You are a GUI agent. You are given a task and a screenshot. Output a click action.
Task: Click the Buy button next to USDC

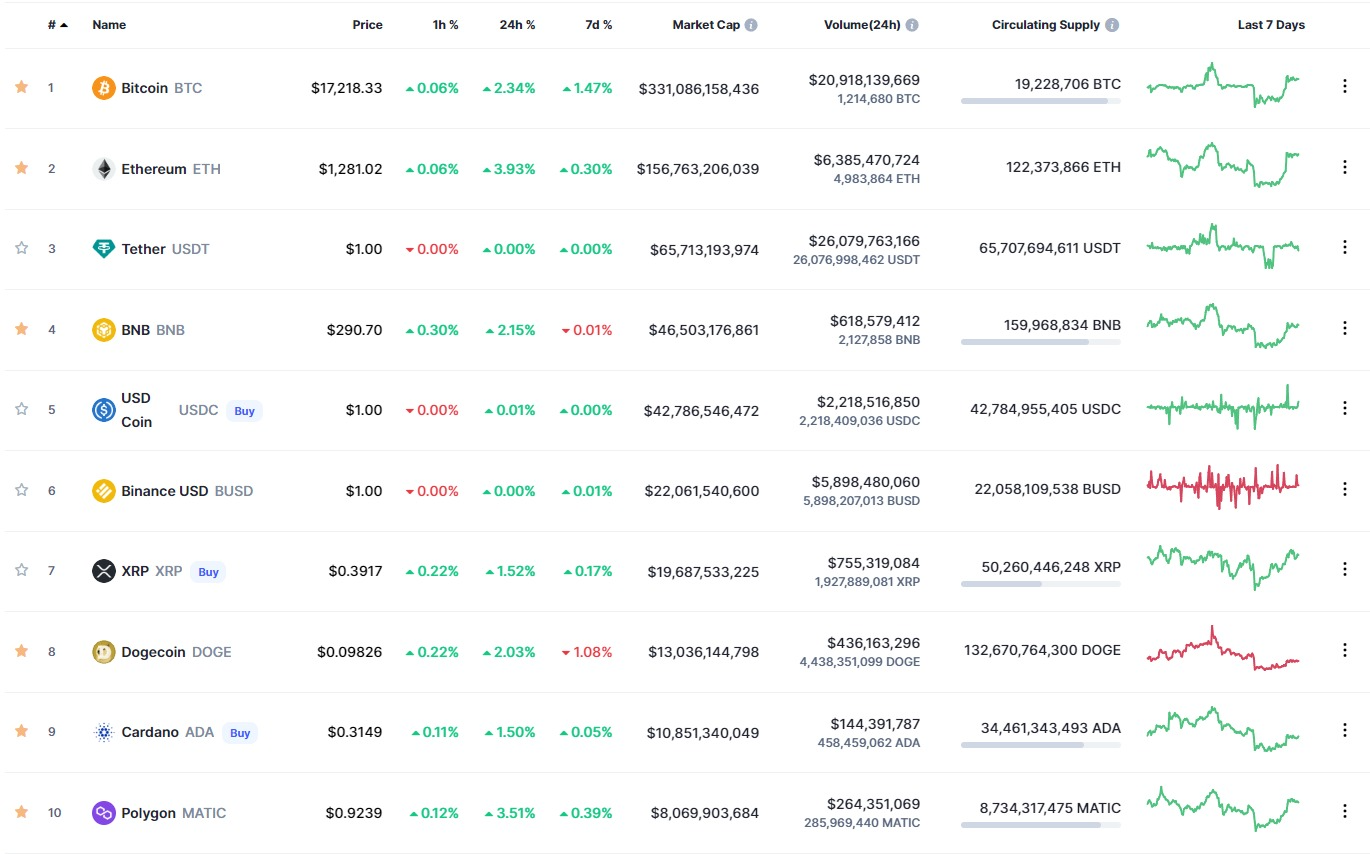(244, 411)
